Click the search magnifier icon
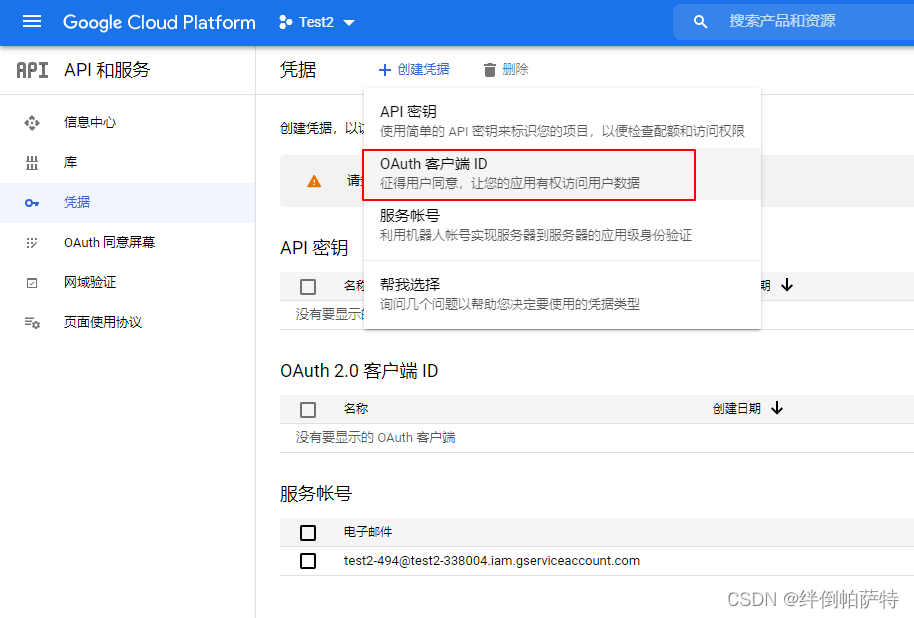914x618 pixels. tap(700, 22)
